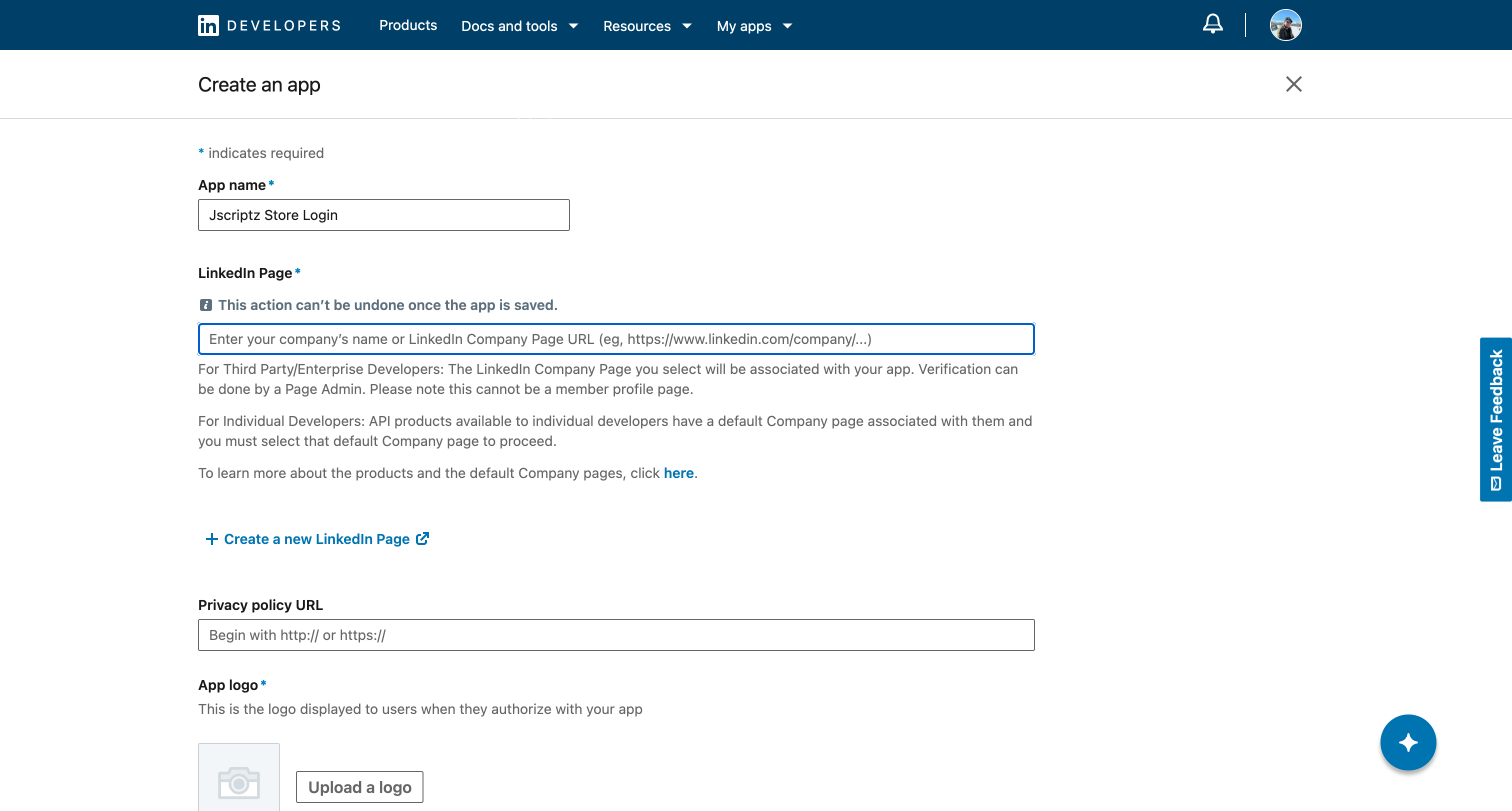Select Products in the navigation bar
This screenshot has height=811, width=1512.
[408, 26]
